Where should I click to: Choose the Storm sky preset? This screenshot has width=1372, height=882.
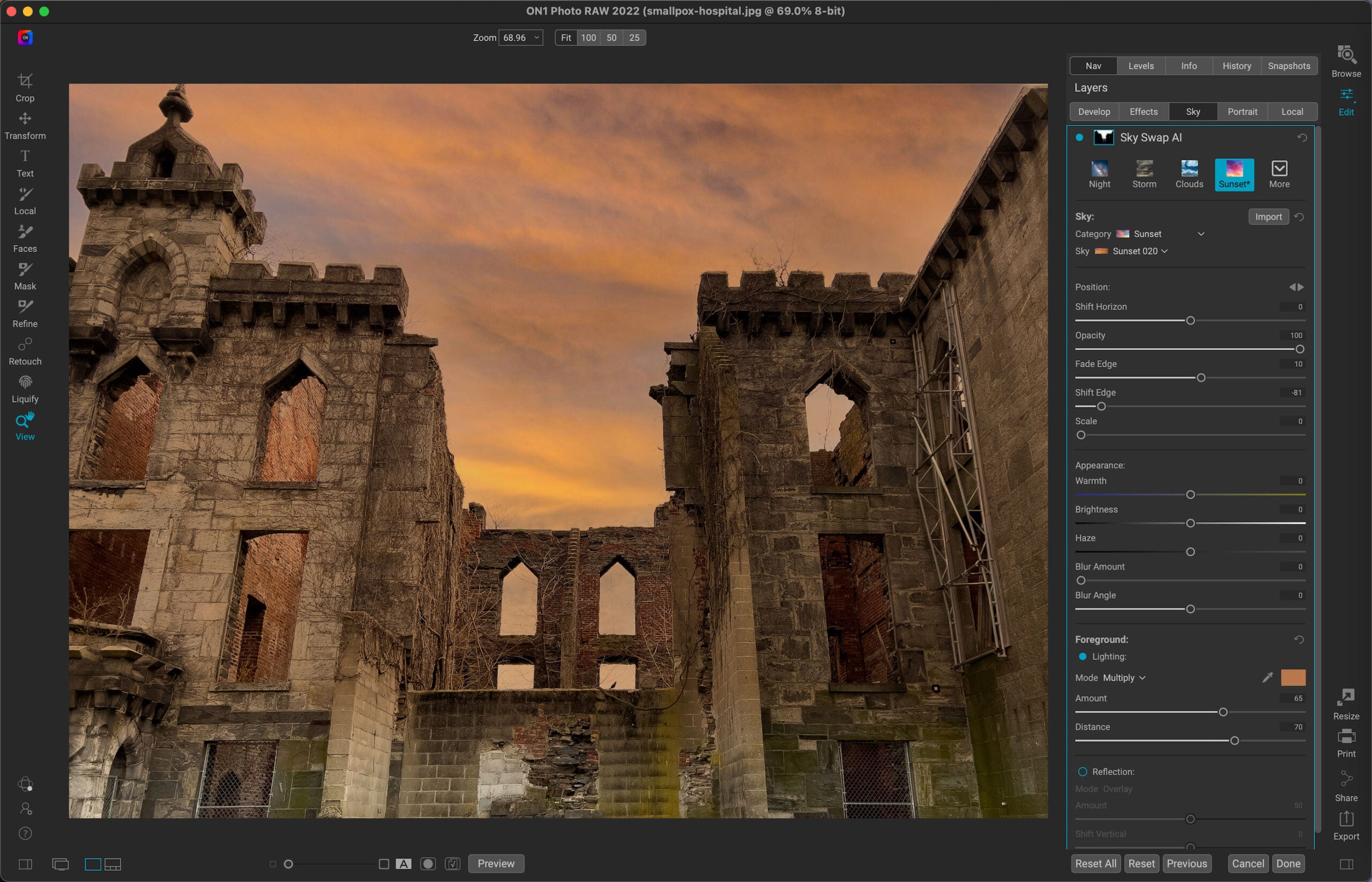[x=1144, y=174]
